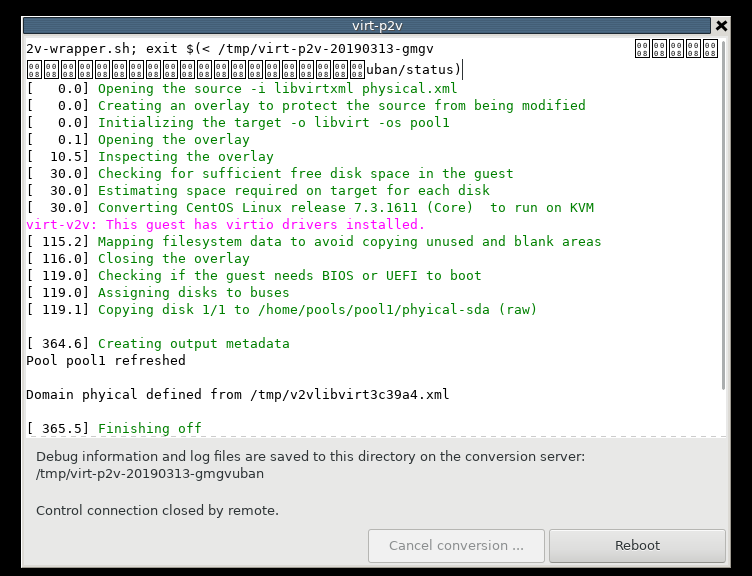Click the Reboot button
This screenshot has width=752, height=576.
637,546
